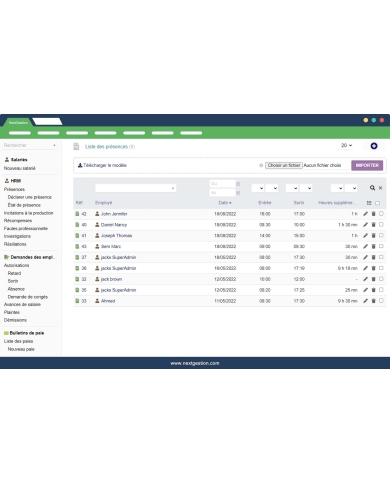The image size is (390, 484).
Task: Toggle the select-all checkbox in table header
Action: coord(377,203)
